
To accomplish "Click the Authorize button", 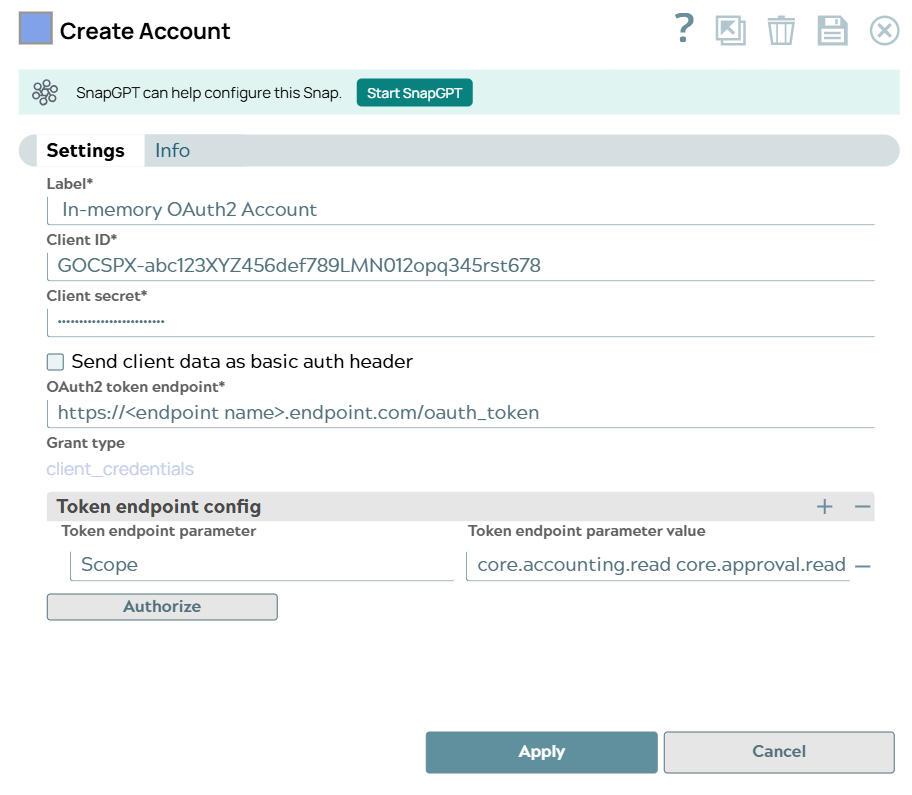I will point(162,607).
